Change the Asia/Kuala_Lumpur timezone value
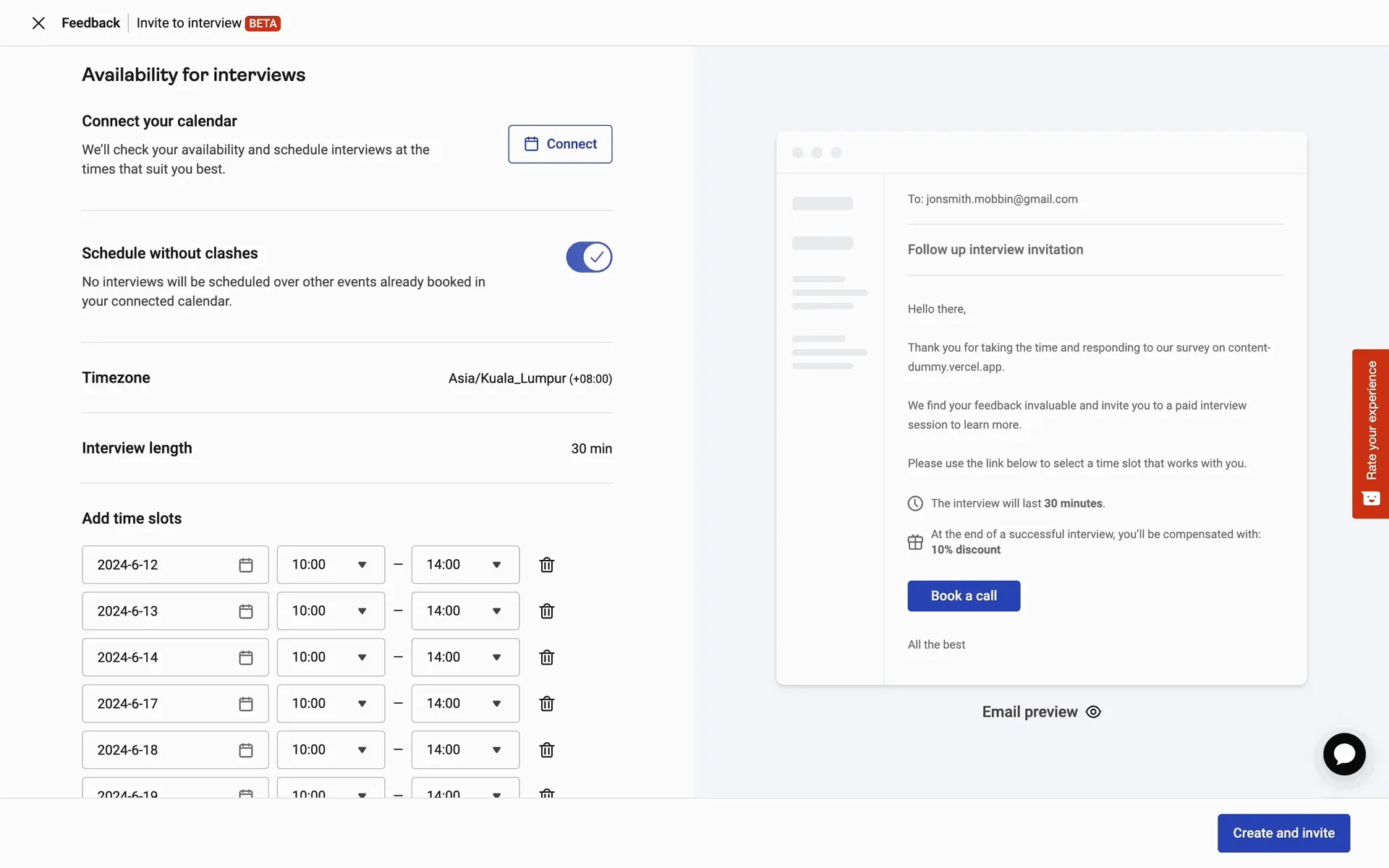The image size is (1389, 868). pyautogui.click(x=530, y=378)
